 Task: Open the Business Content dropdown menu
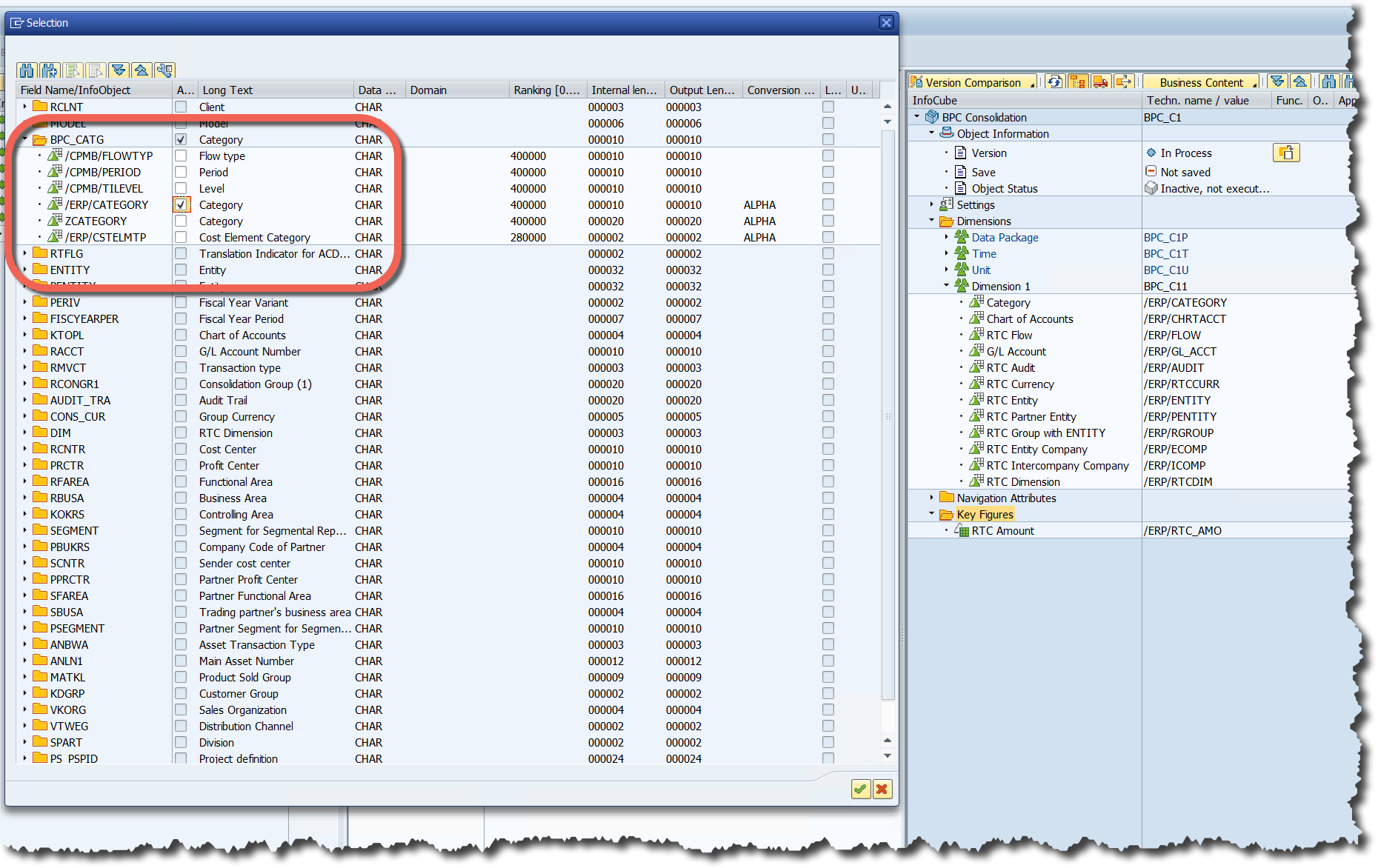tap(1255, 84)
